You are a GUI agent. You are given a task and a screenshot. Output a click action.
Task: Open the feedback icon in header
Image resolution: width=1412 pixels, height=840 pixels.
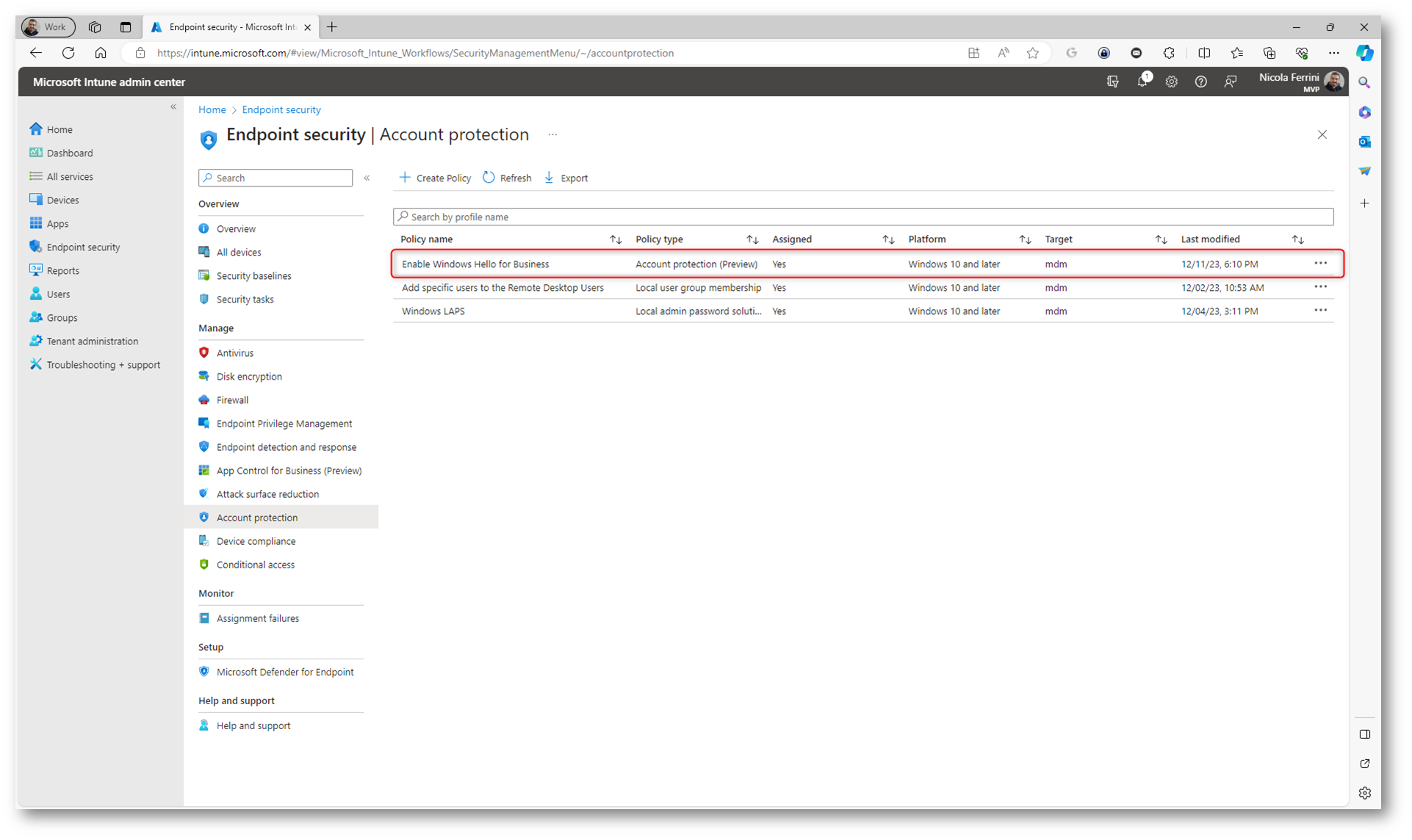pyautogui.click(x=1231, y=82)
